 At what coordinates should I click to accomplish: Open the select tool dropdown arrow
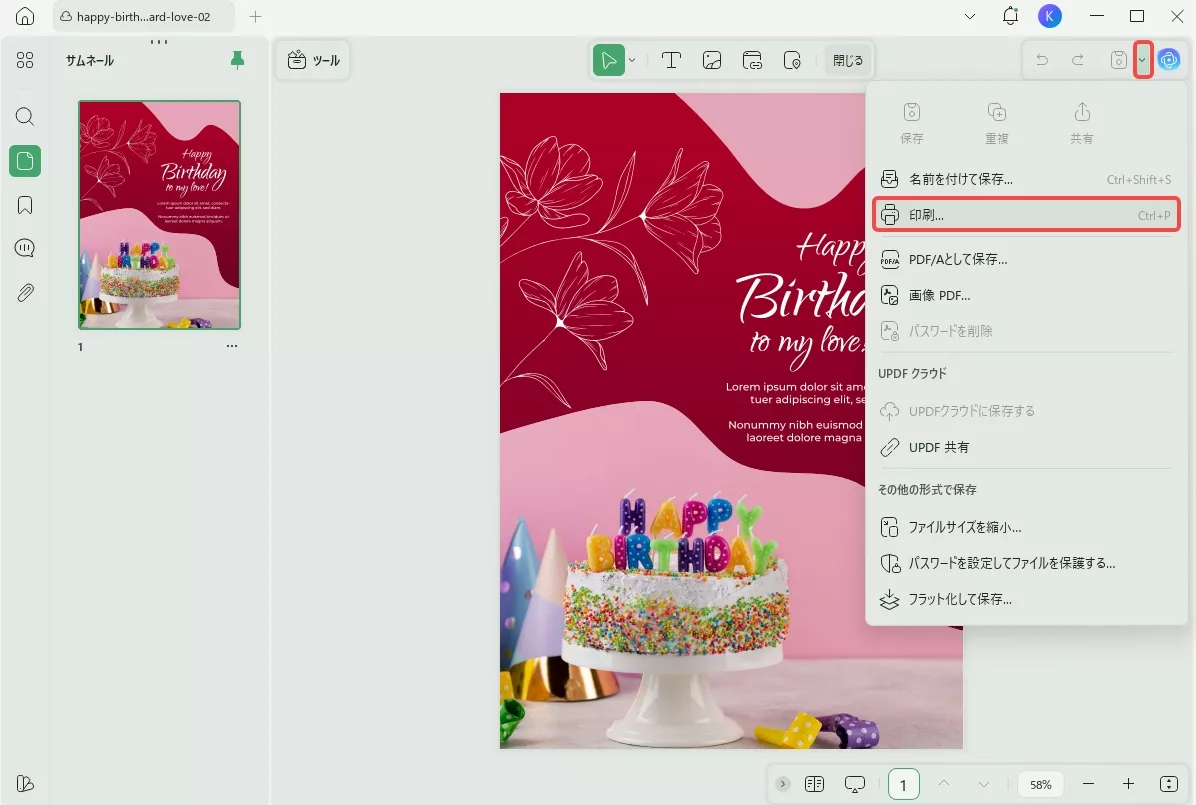[x=633, y=60]
